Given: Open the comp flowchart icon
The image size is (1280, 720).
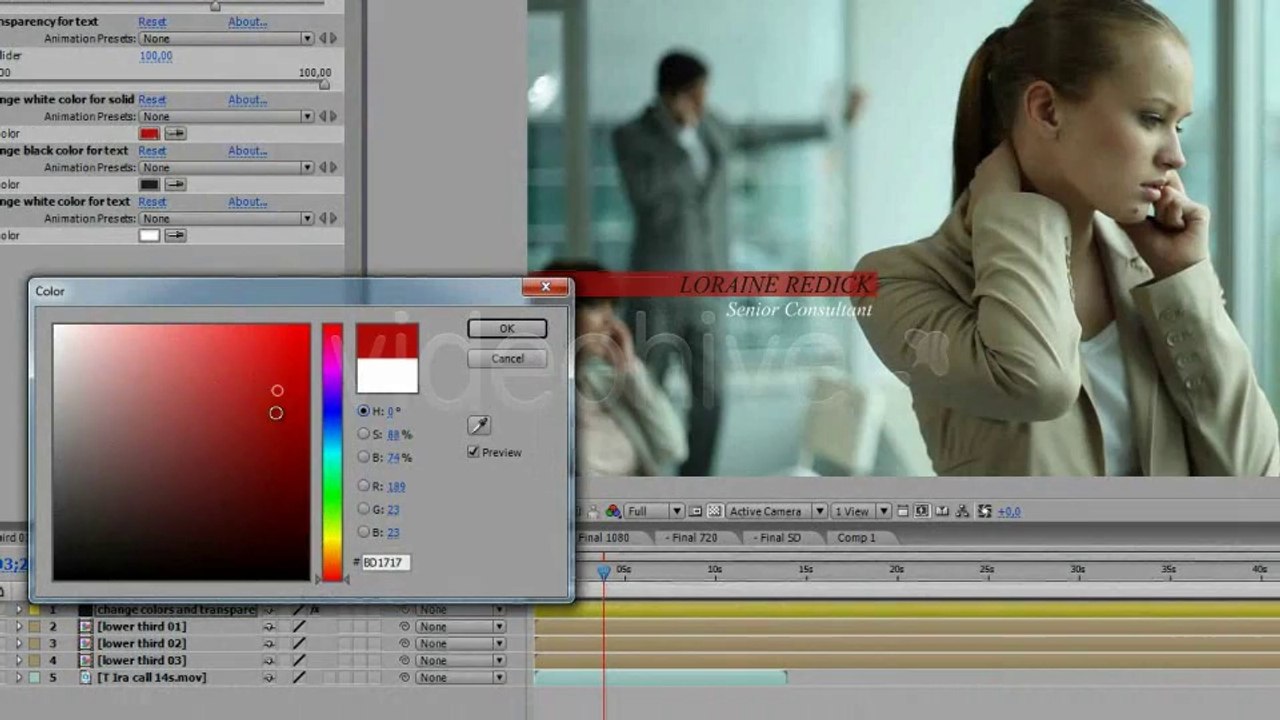Looking at the screenshot, I should point(962,511).
